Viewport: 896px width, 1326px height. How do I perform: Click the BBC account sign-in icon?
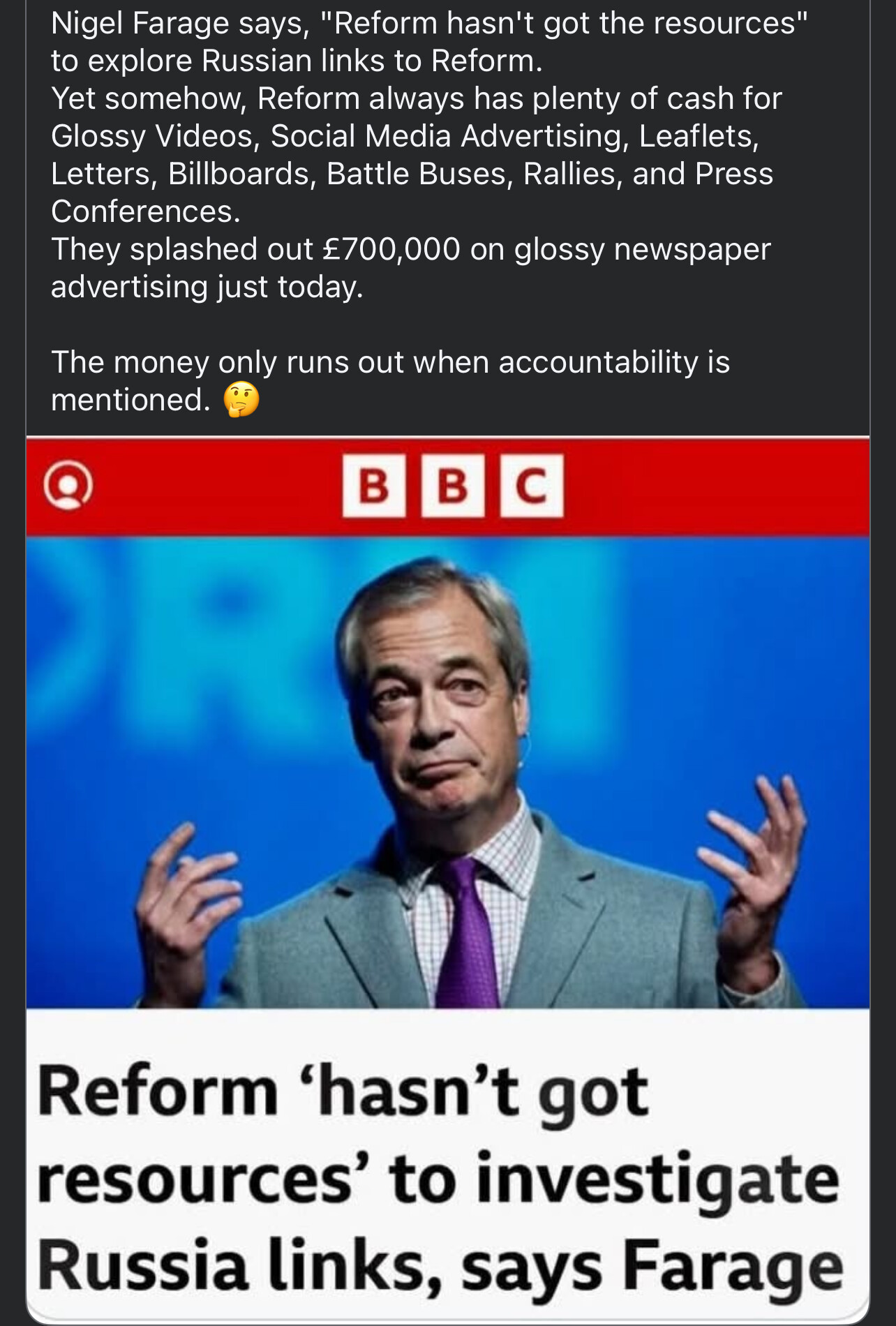(68, 486)
